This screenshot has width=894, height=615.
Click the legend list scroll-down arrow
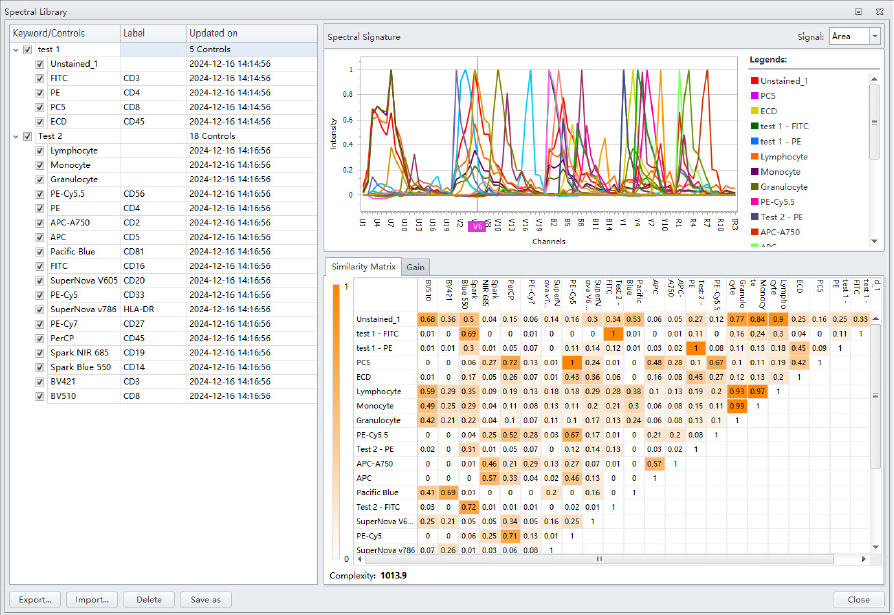(875, 241)
